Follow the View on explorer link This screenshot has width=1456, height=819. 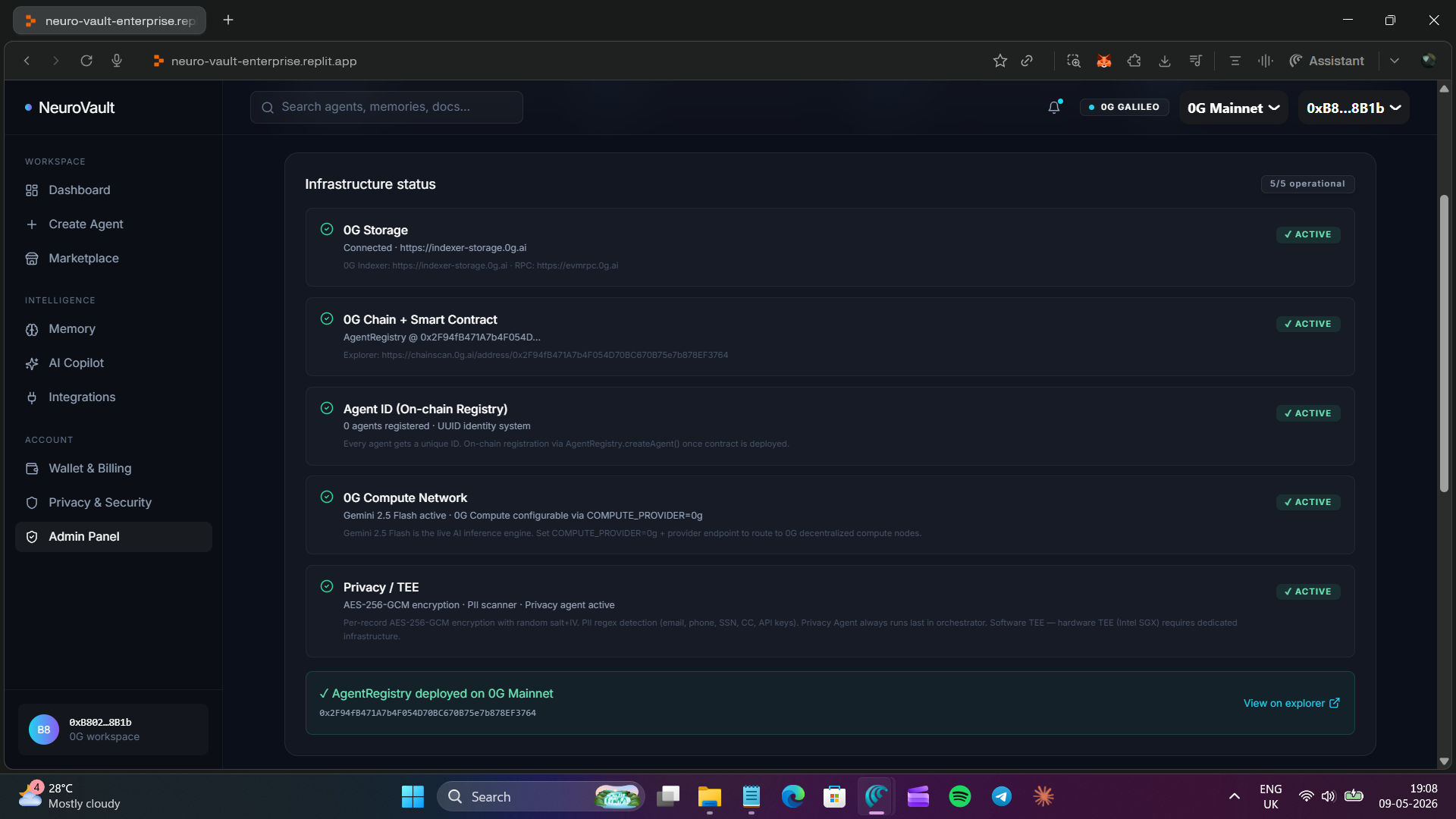pyautogui.click(x=1291, y=704)
